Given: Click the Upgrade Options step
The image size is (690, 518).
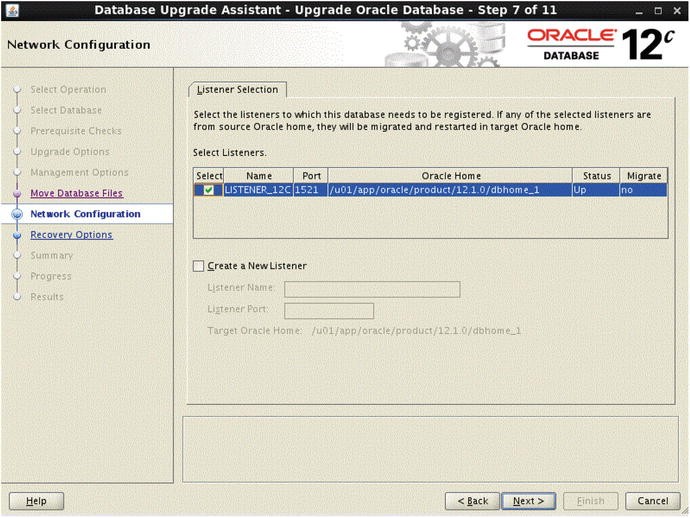Looking at the screenshot, I should 70,151.
